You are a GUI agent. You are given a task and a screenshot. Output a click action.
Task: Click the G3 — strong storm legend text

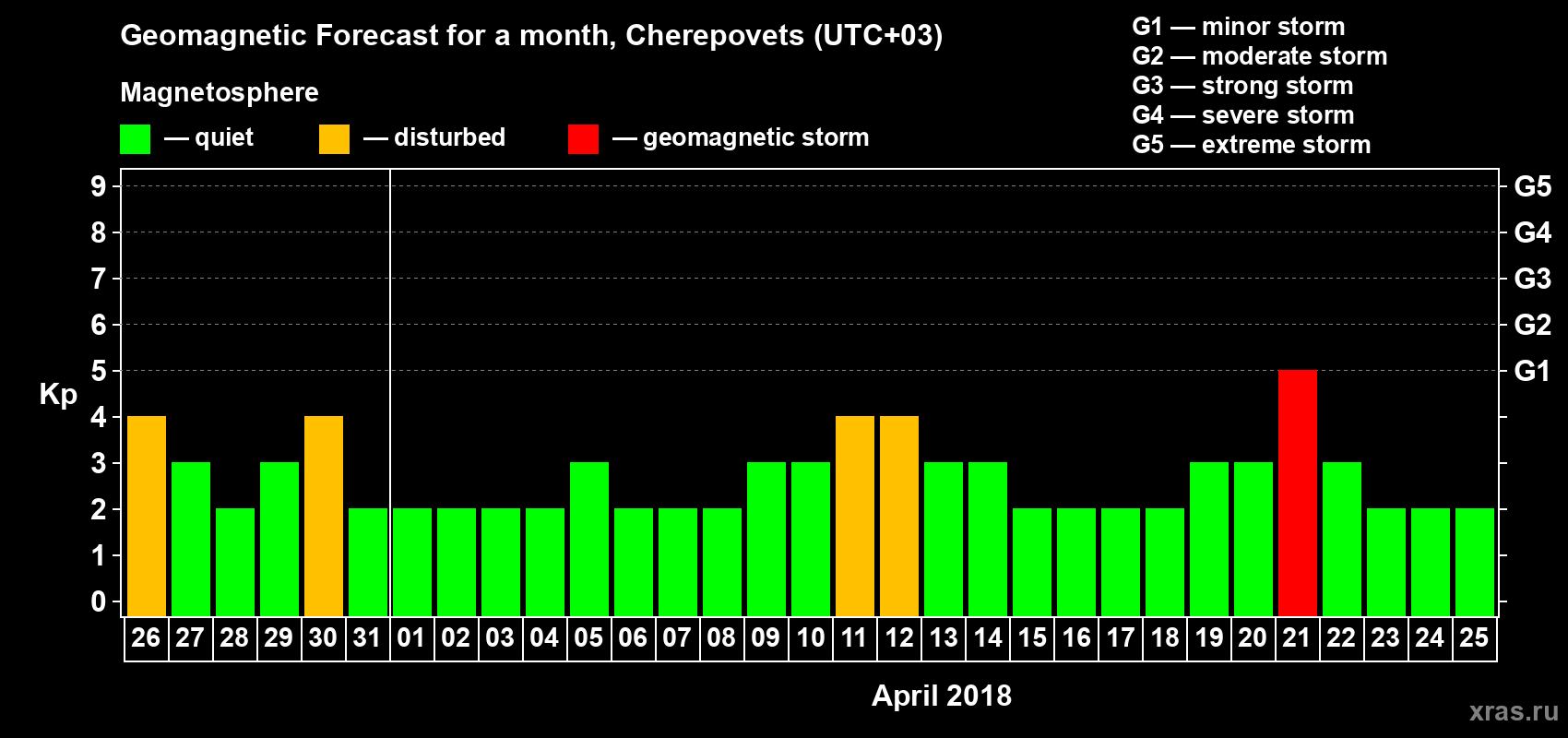tap(1242, 86)
